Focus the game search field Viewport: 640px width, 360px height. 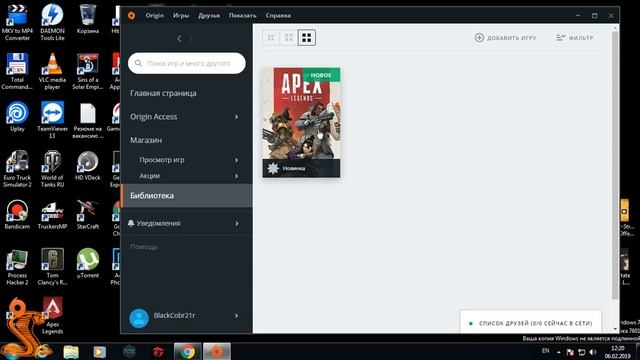[x=187, y=63]
